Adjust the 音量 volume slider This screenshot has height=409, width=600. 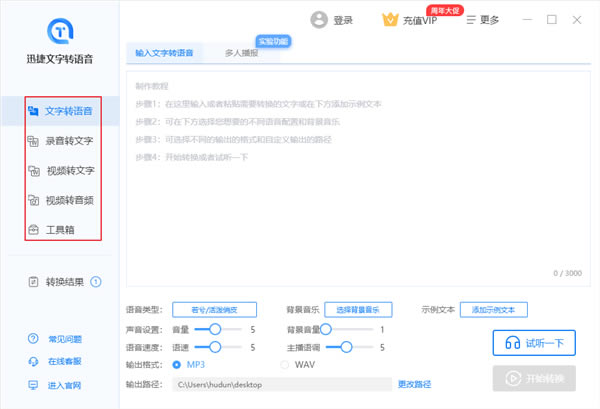[x=215, y=329]
